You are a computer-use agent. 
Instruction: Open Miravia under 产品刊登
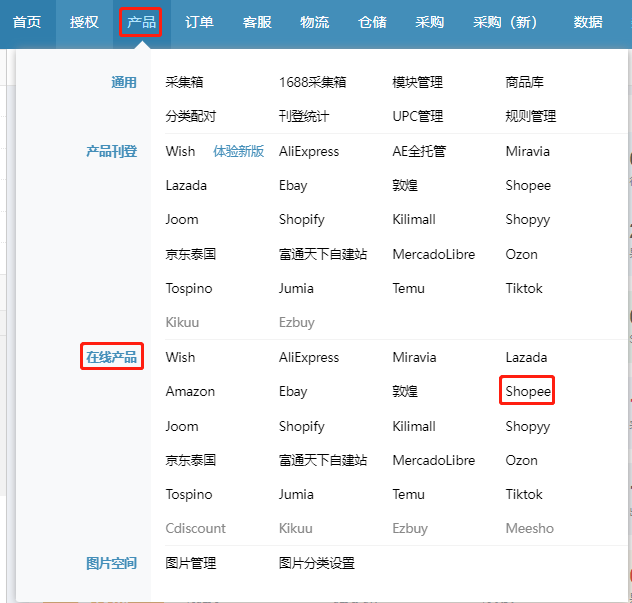click(x=528, y=152)
